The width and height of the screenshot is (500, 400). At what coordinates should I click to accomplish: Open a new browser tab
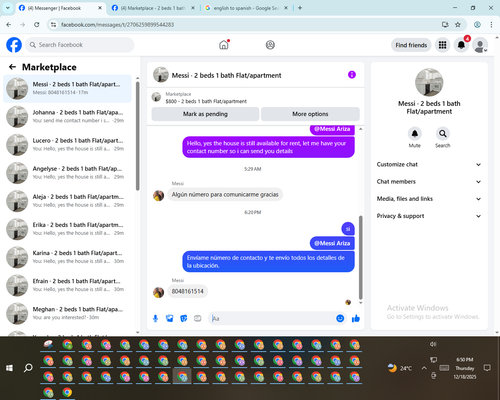tap(300, 8)
